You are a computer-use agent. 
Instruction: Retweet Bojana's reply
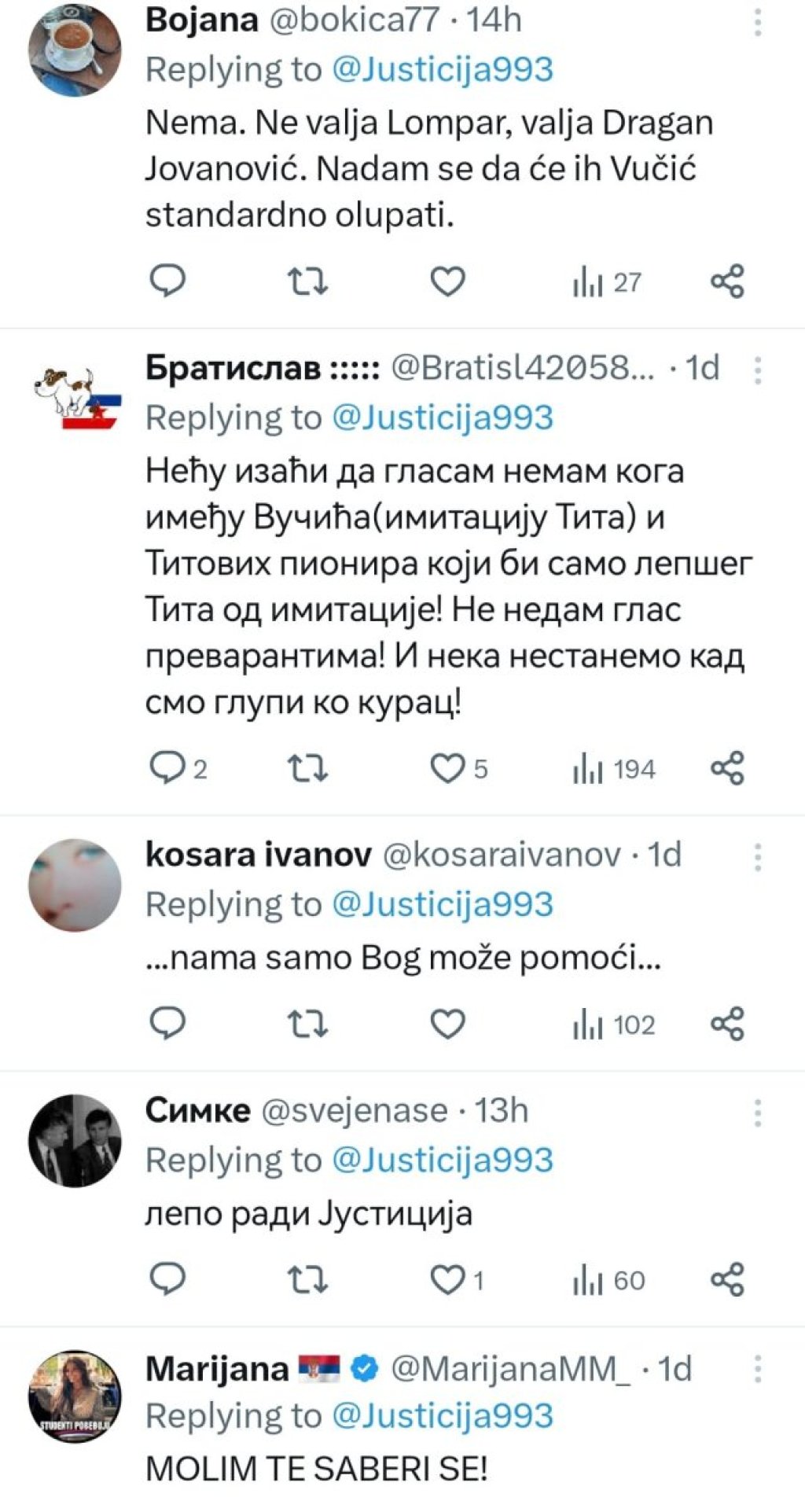click(307, 281)
